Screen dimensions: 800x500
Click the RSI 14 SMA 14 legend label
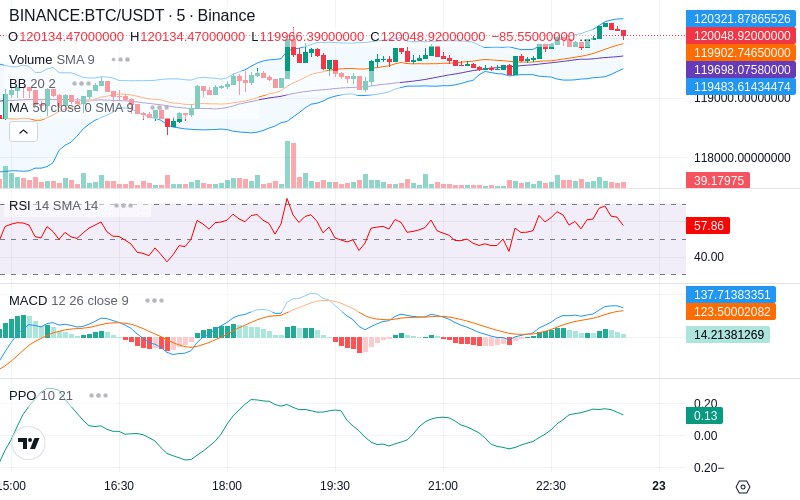54,206
